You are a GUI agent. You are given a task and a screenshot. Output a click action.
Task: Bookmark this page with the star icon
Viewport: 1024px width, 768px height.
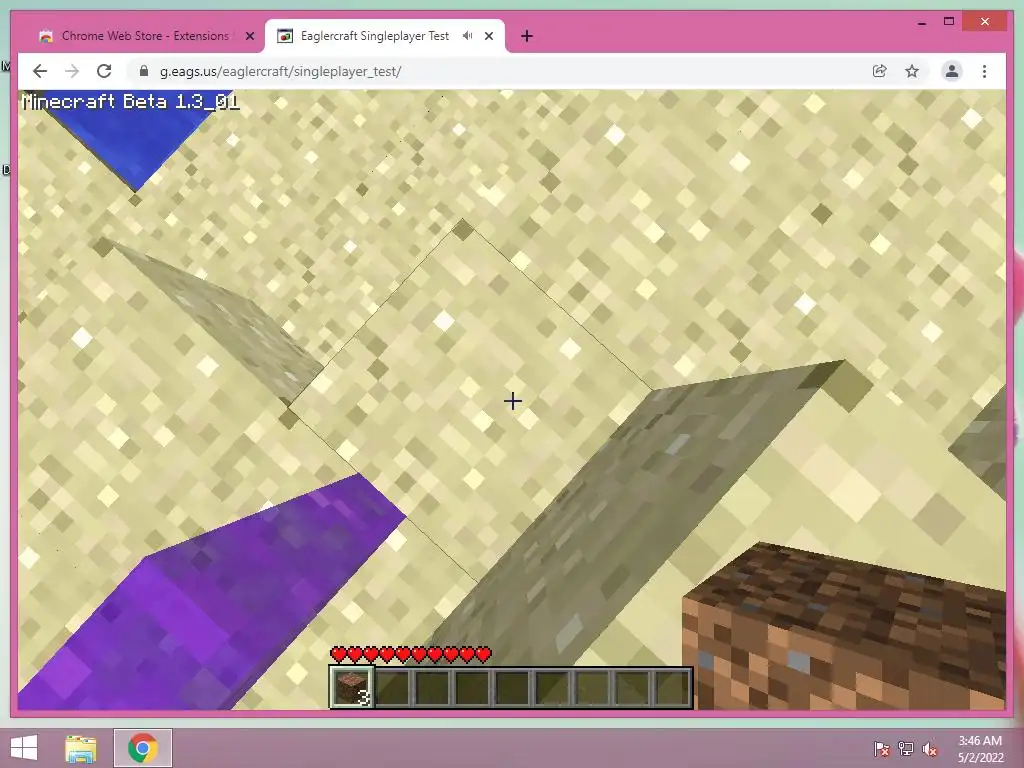click(x=912, y=71)
